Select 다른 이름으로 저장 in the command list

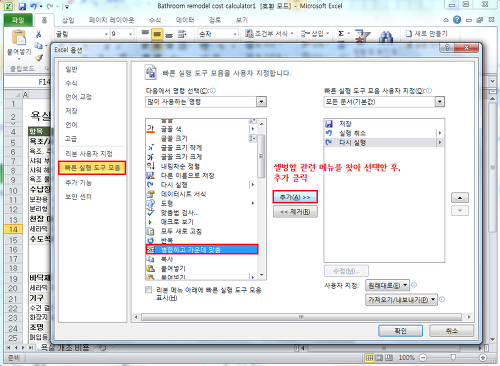click(202, 175)
